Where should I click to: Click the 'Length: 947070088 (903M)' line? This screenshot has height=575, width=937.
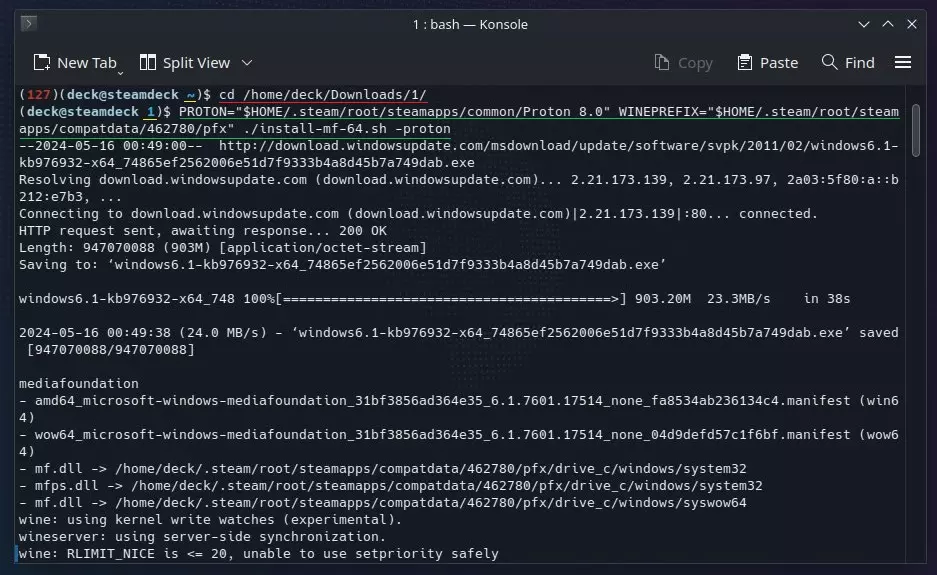pos(223,247)
